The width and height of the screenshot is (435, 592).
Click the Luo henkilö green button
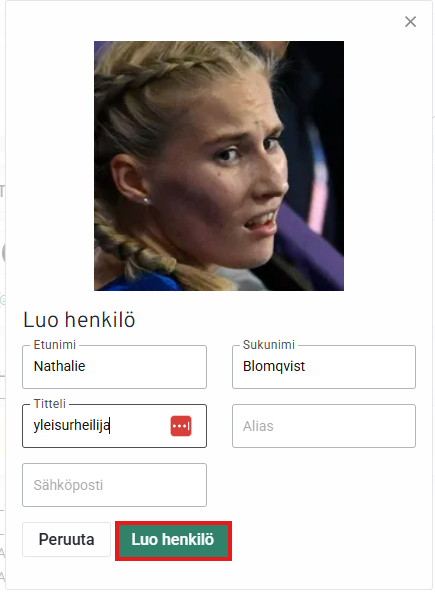click(173, 541)
